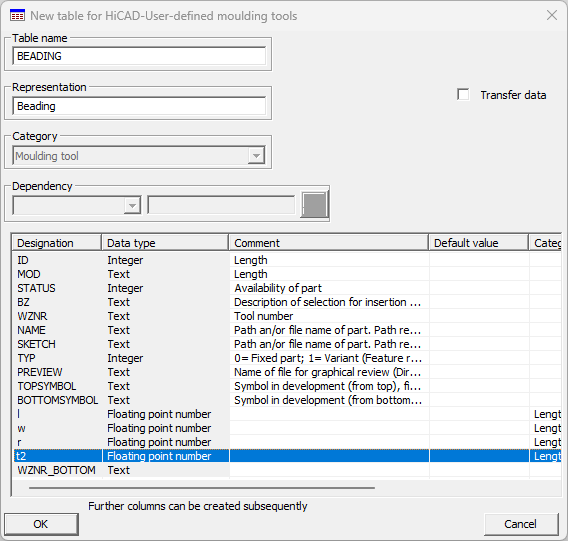Click the second Dependency text field
The image size is (568, 541).
221,205
